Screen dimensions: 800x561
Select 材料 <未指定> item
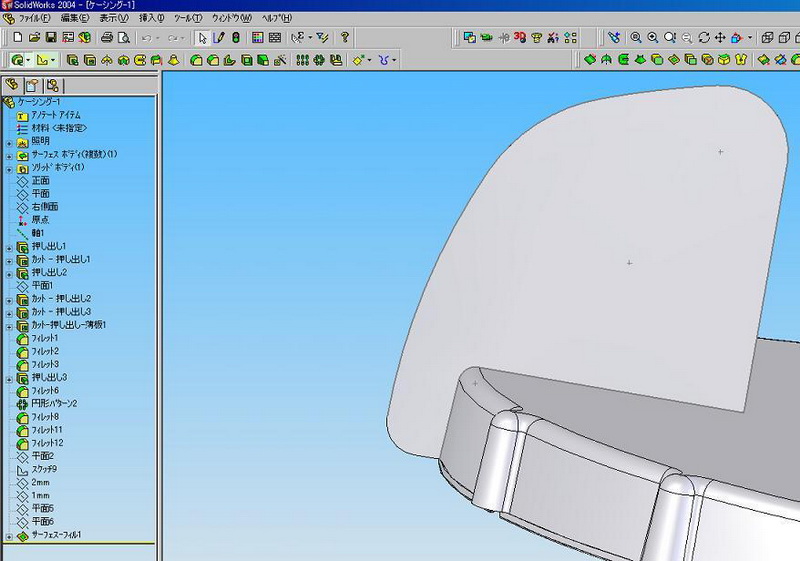(59, 128)
